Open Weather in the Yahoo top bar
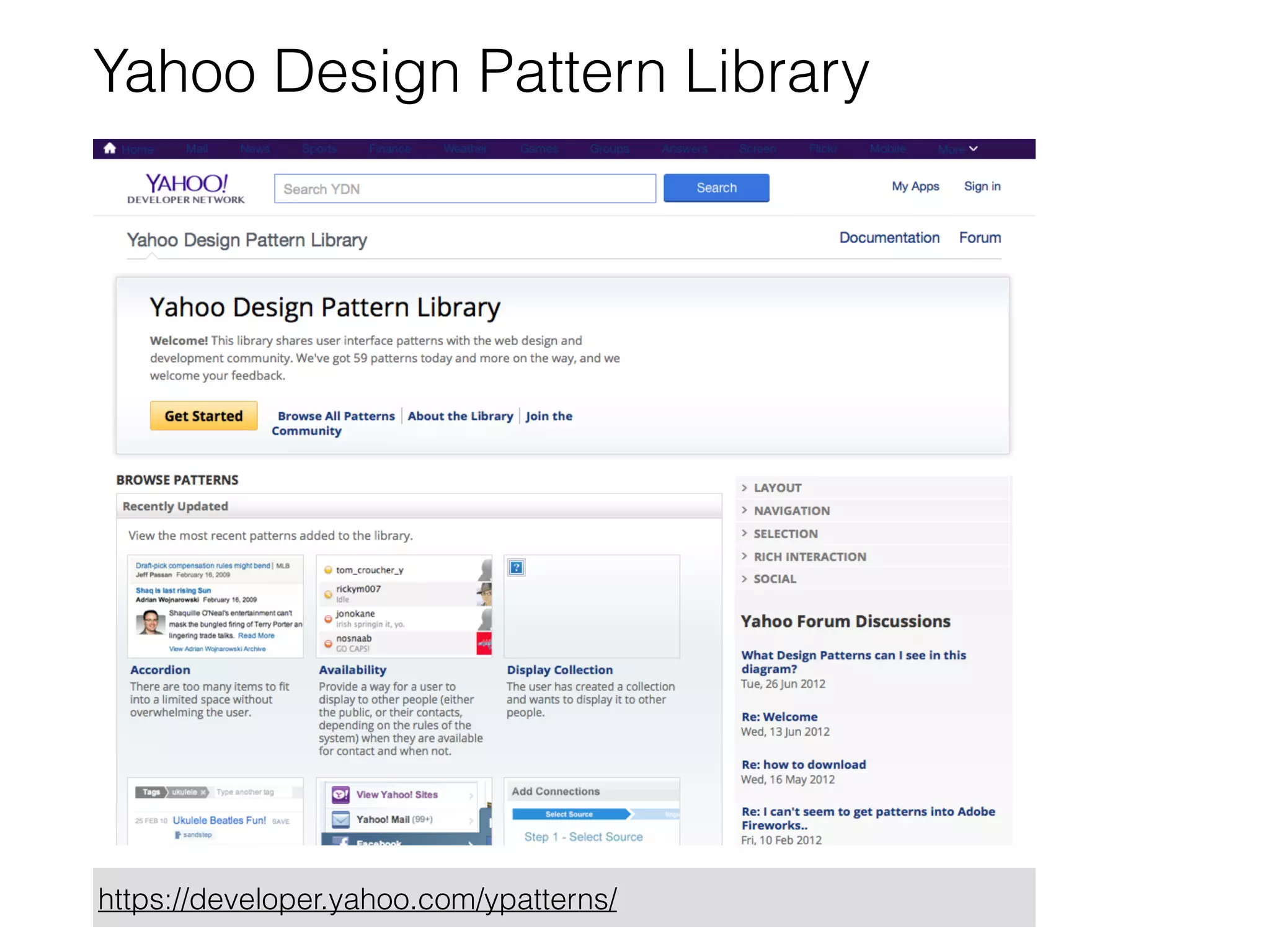The image size is (1270, 952). pyautogui.click(x=465, y=149)
